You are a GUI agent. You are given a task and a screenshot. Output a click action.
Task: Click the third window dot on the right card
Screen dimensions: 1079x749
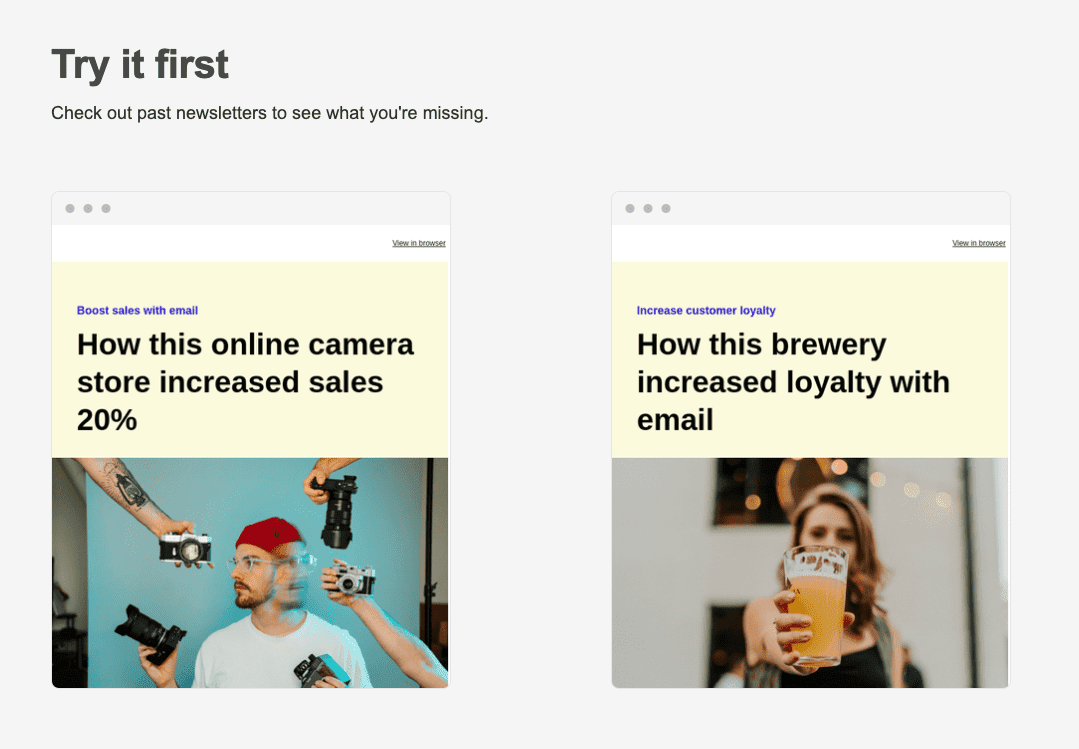coord(667,209)
